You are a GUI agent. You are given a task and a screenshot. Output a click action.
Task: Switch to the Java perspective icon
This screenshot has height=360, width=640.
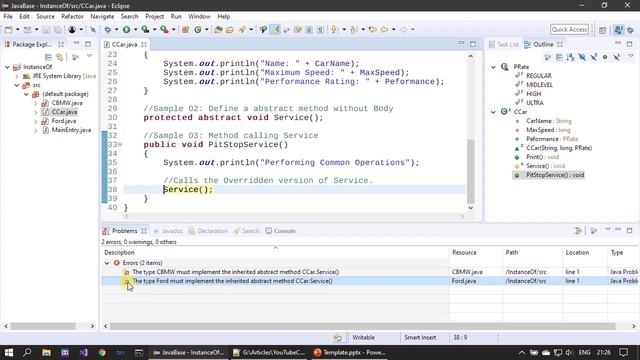[619, 30]
